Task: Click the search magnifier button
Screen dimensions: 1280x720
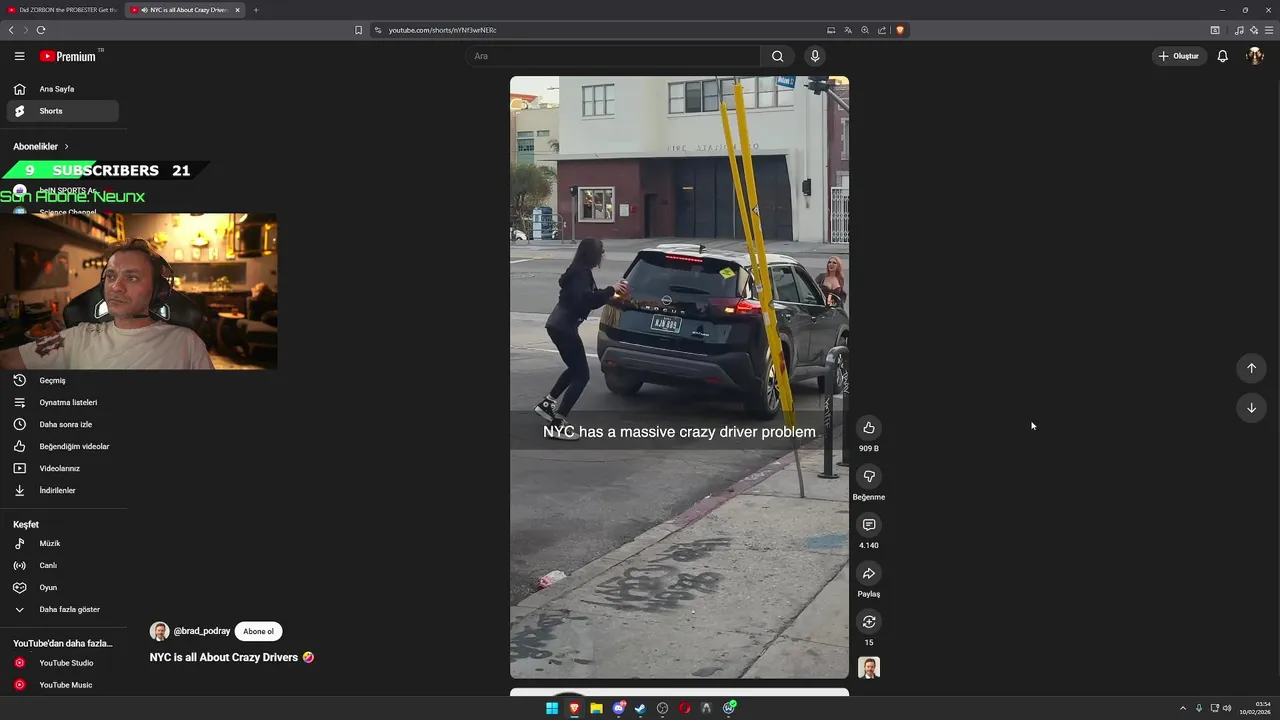Action: click(777, 56)
